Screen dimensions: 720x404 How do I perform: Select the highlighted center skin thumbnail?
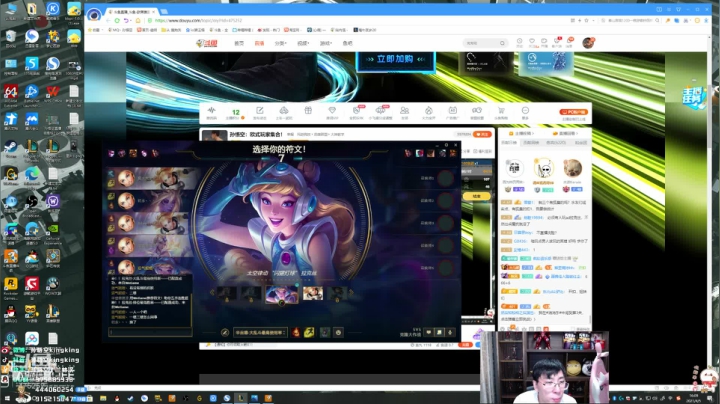click(x=281, y=294)
